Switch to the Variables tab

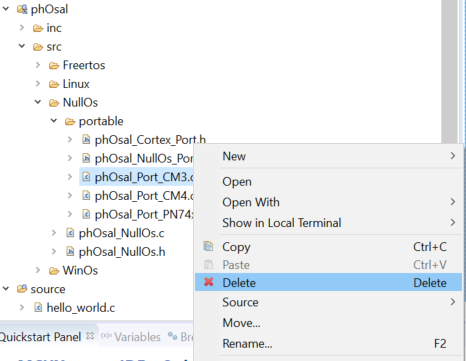pos(137,337)
